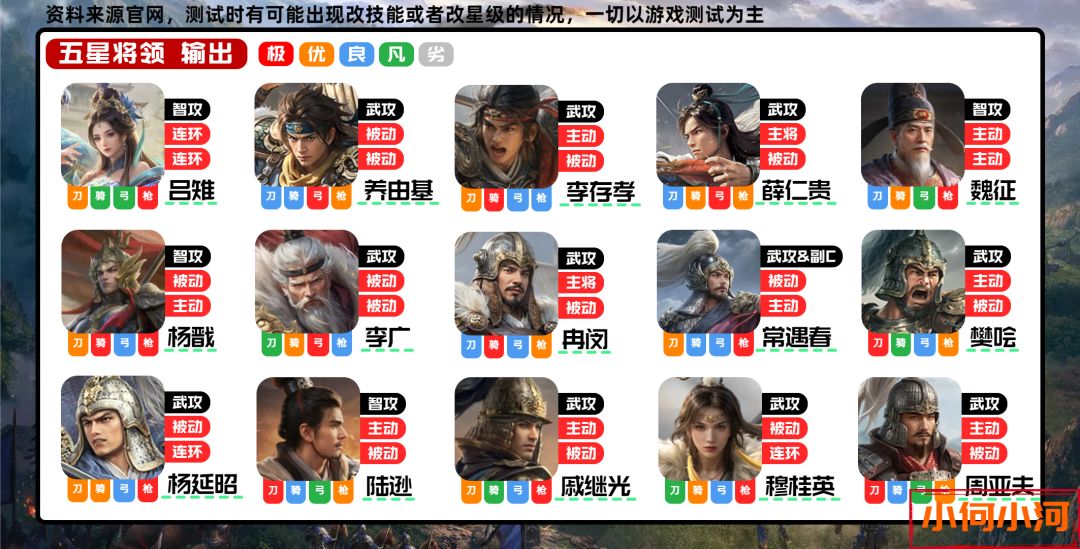Click the 骑 troop icon under 樊哙
The width and height of the screenshot is (1080, 549).
[x=901, y=343]
